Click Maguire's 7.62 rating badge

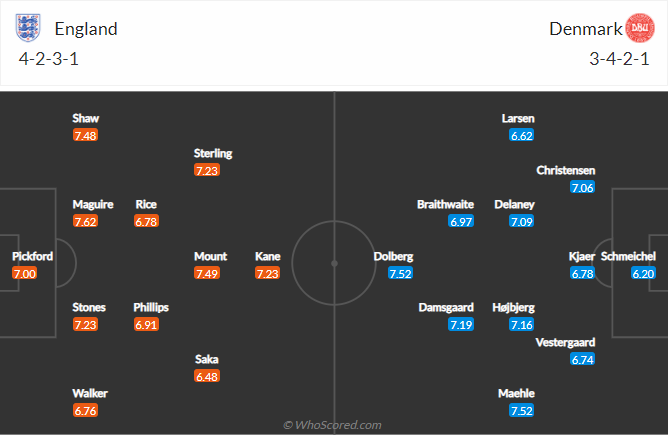coord(86,222)
